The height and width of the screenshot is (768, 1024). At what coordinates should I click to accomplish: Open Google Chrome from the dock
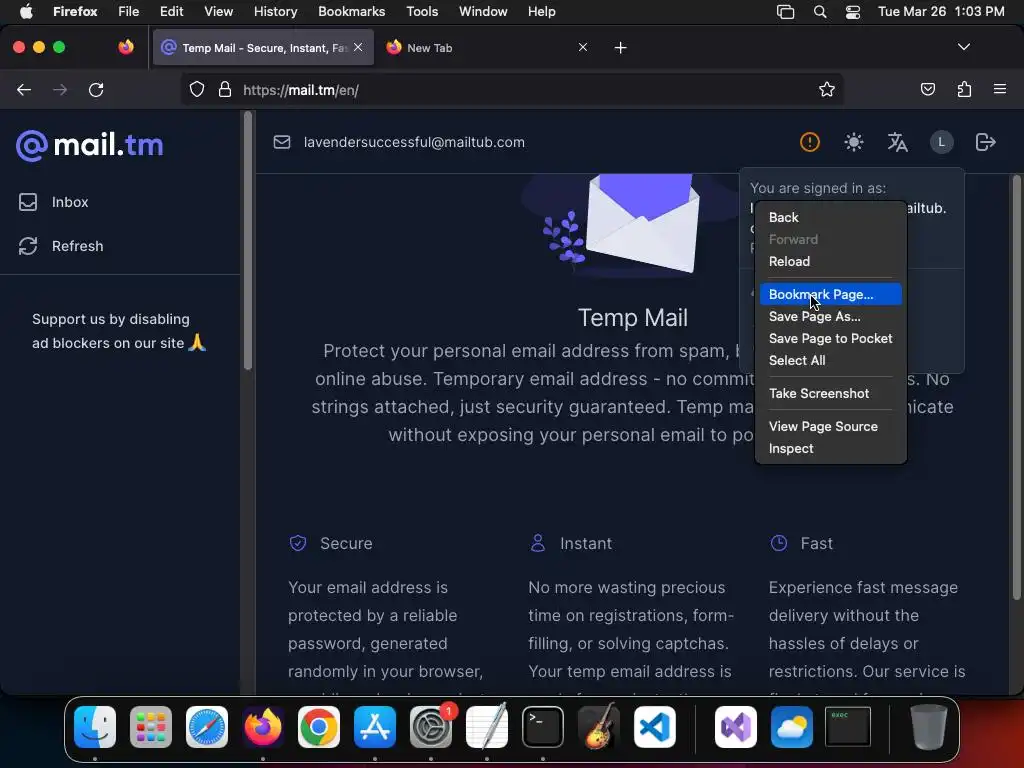(x=319, y=727)
